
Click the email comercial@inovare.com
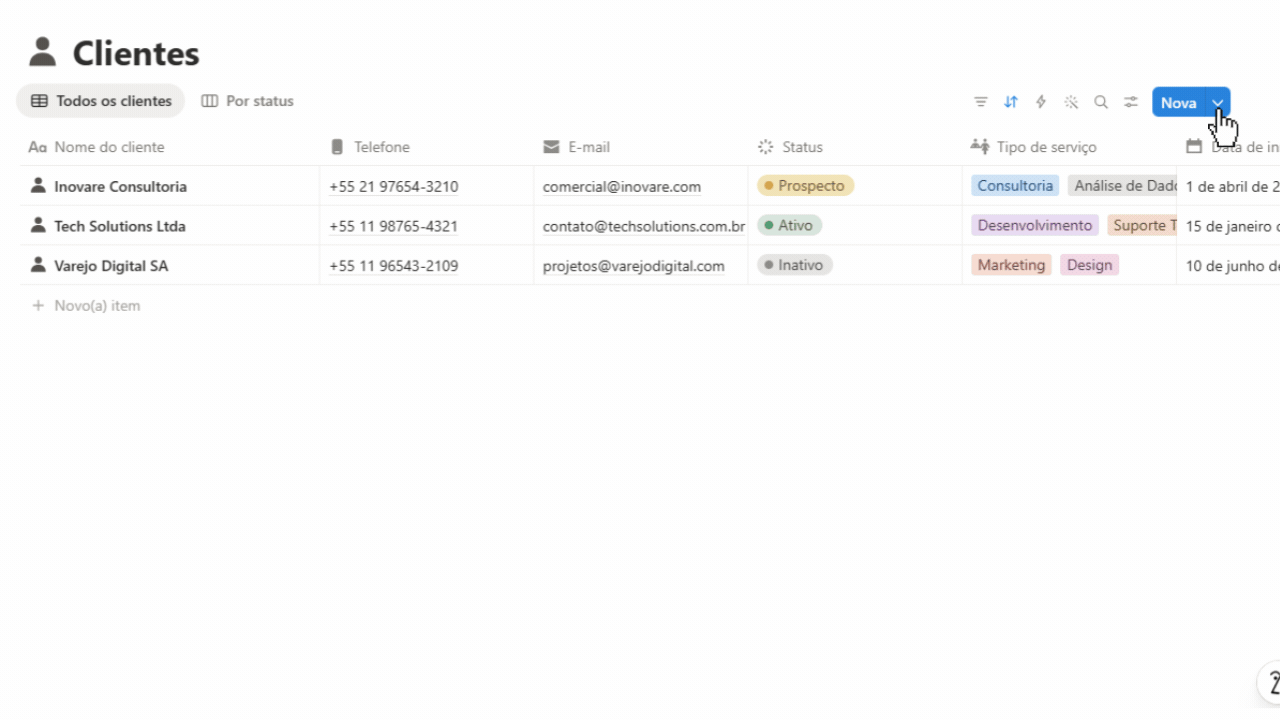coord(622,186)
